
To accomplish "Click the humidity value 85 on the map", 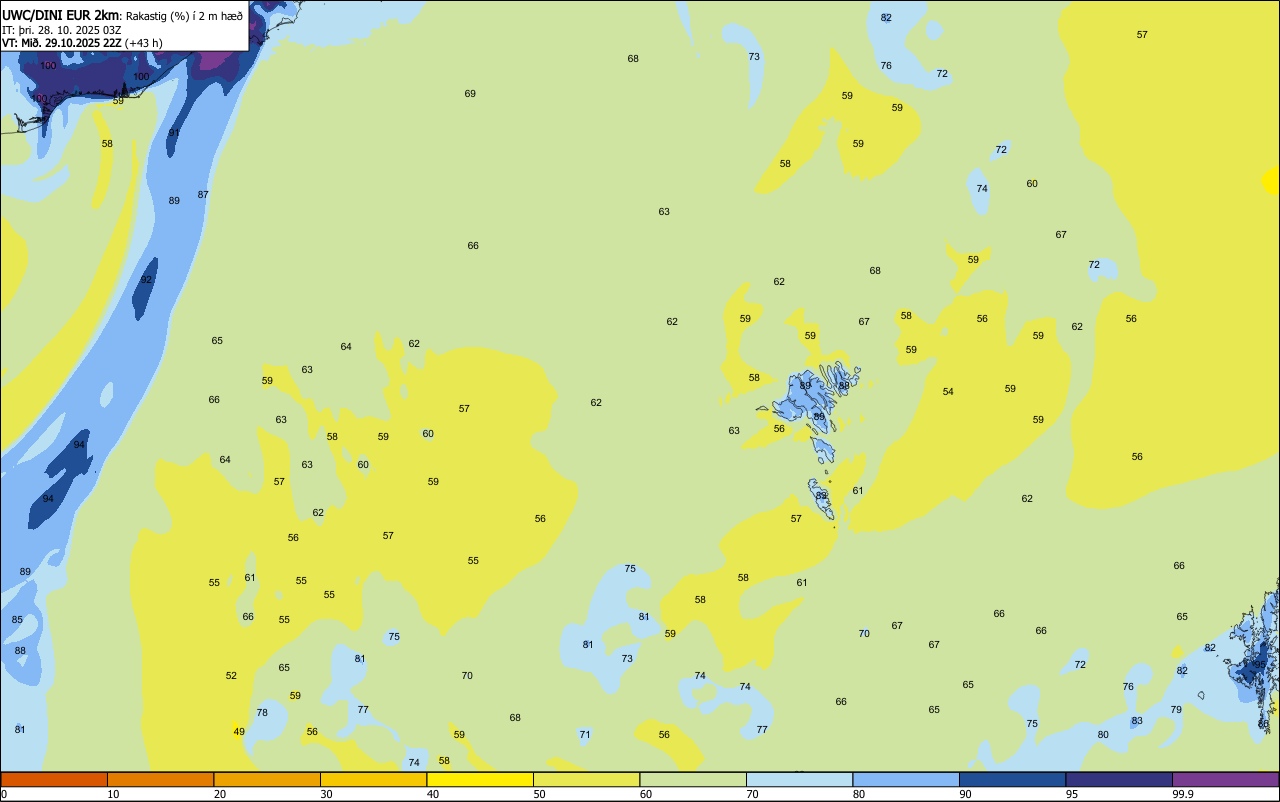I will [17, 620].
